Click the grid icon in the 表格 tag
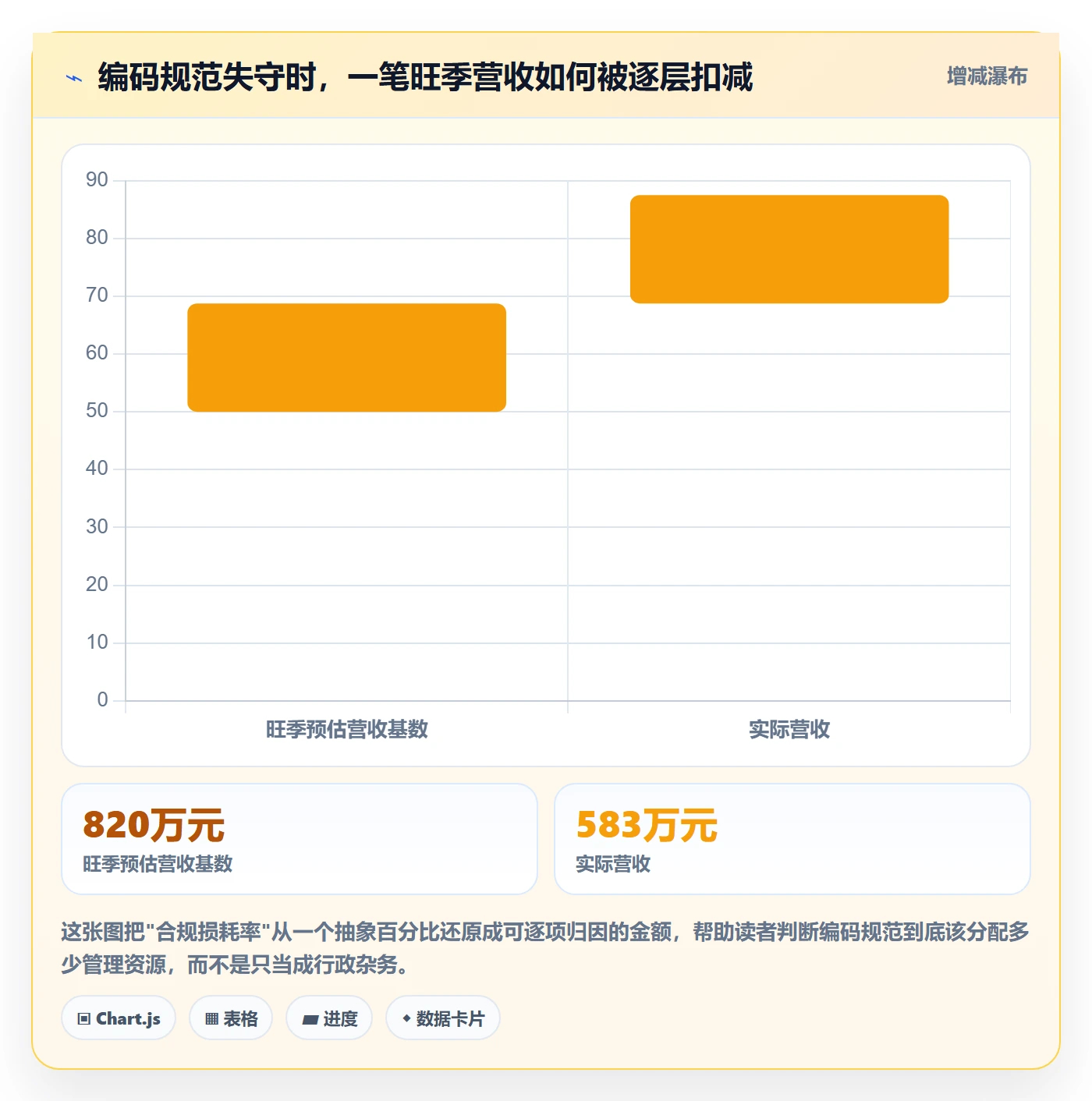The height and width of the screenshot is (1101, 1092). pos(211,1018)
